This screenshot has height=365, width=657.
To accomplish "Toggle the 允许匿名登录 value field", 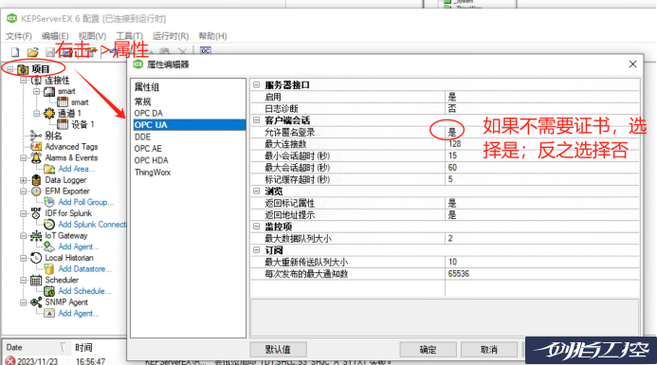I will pos(542,132).
